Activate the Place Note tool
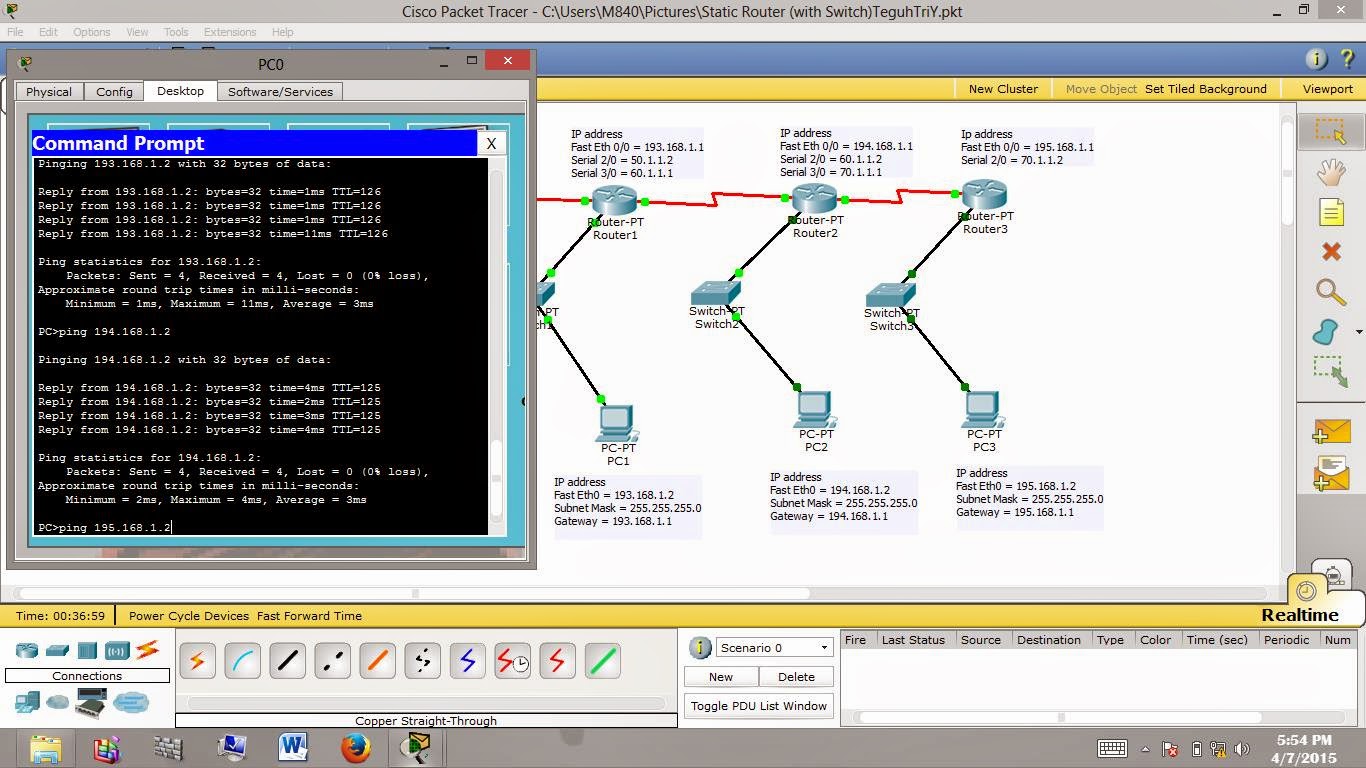This screenshot has height=768, width=1366. [1331, 212]
